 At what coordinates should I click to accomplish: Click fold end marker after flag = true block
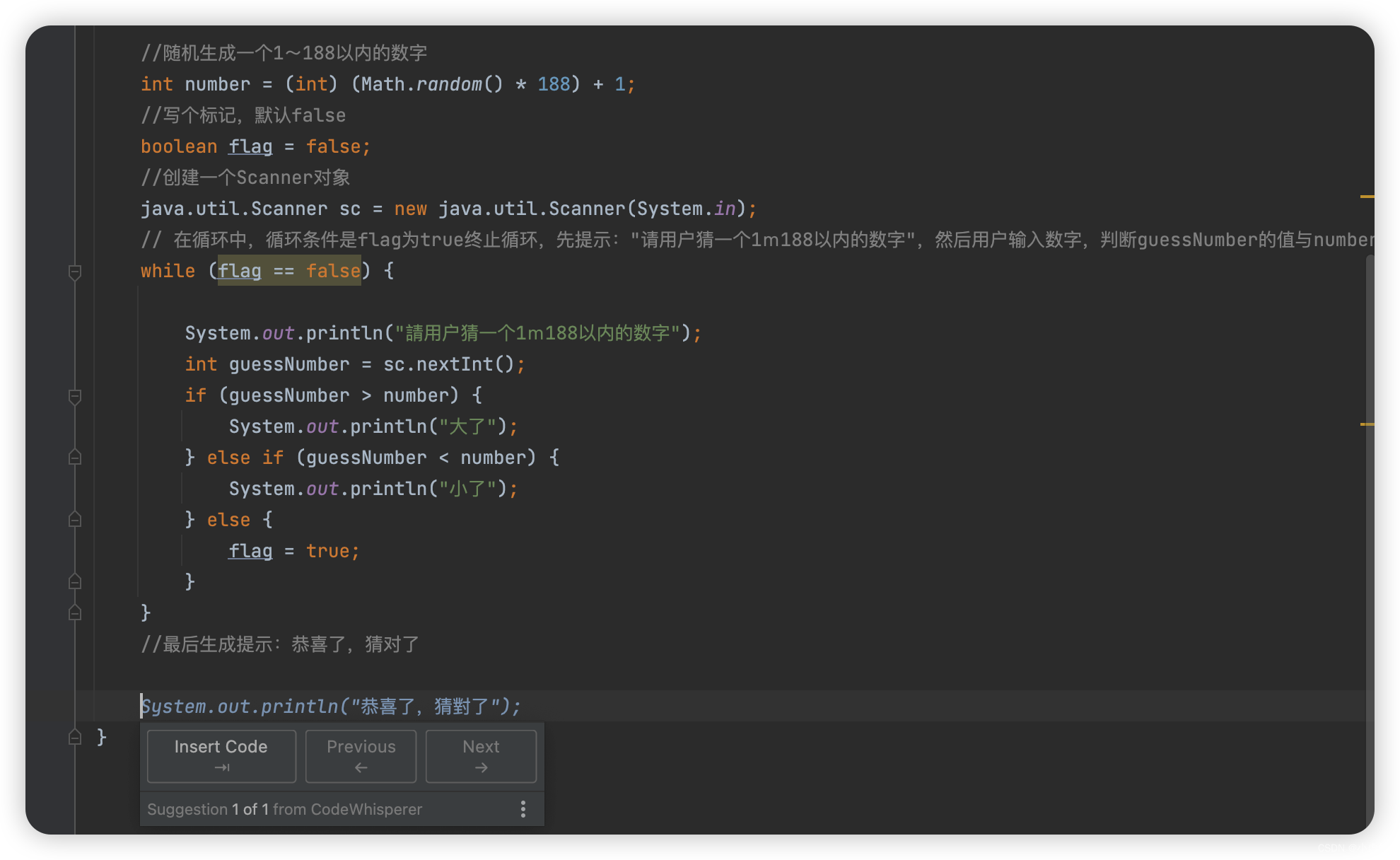click(75, 582)
